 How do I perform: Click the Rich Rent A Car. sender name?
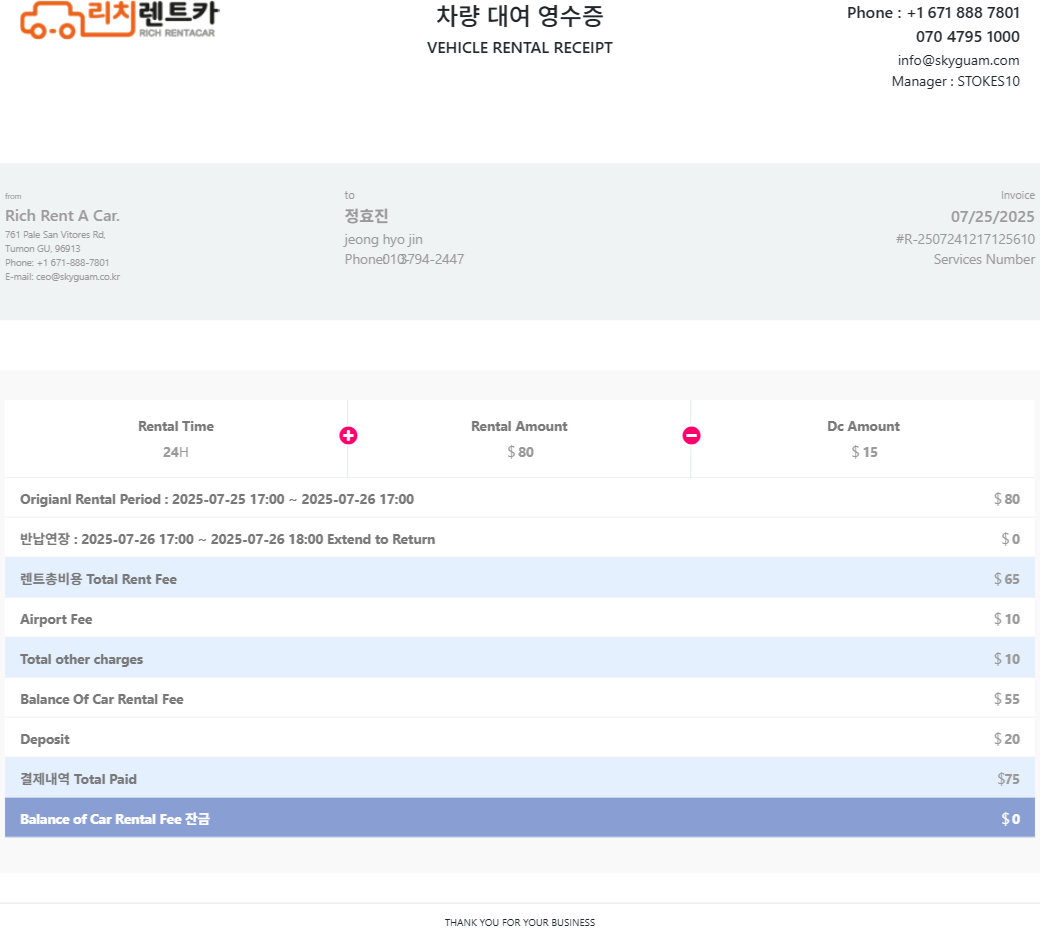(x=62, y=216)
